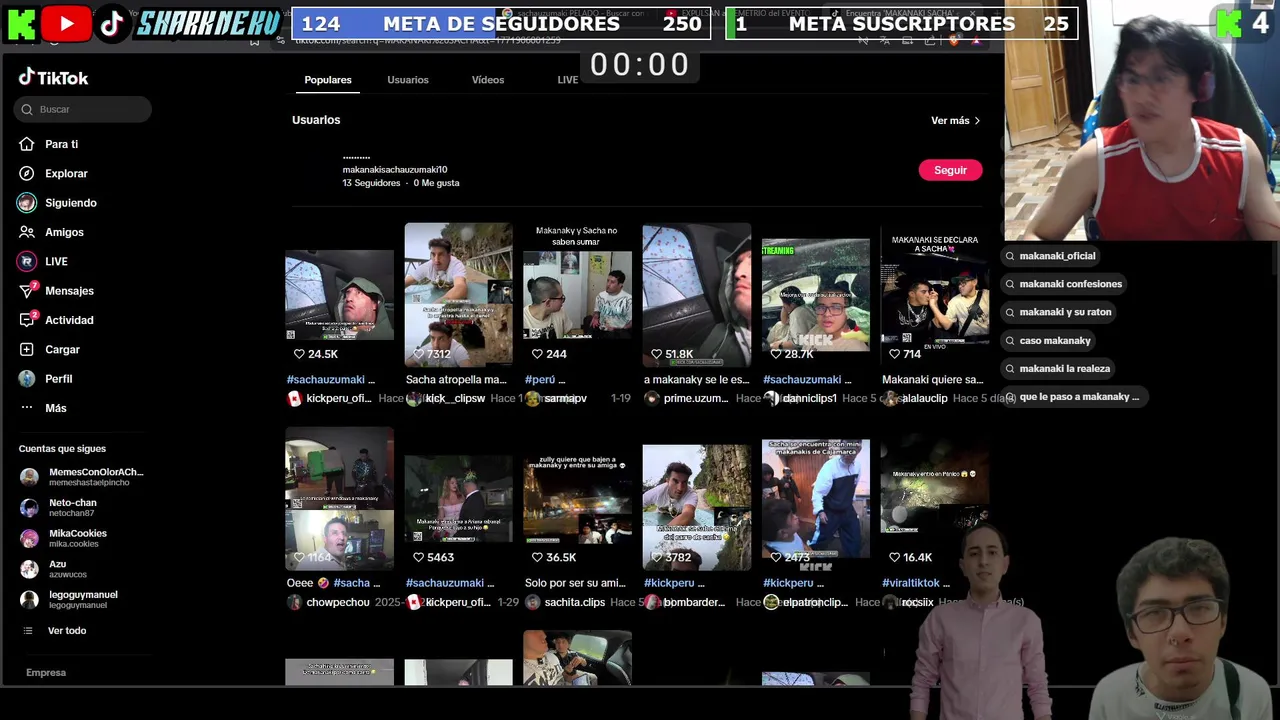
Task: Click the like heart on 714 video
Action: [895, 354]
